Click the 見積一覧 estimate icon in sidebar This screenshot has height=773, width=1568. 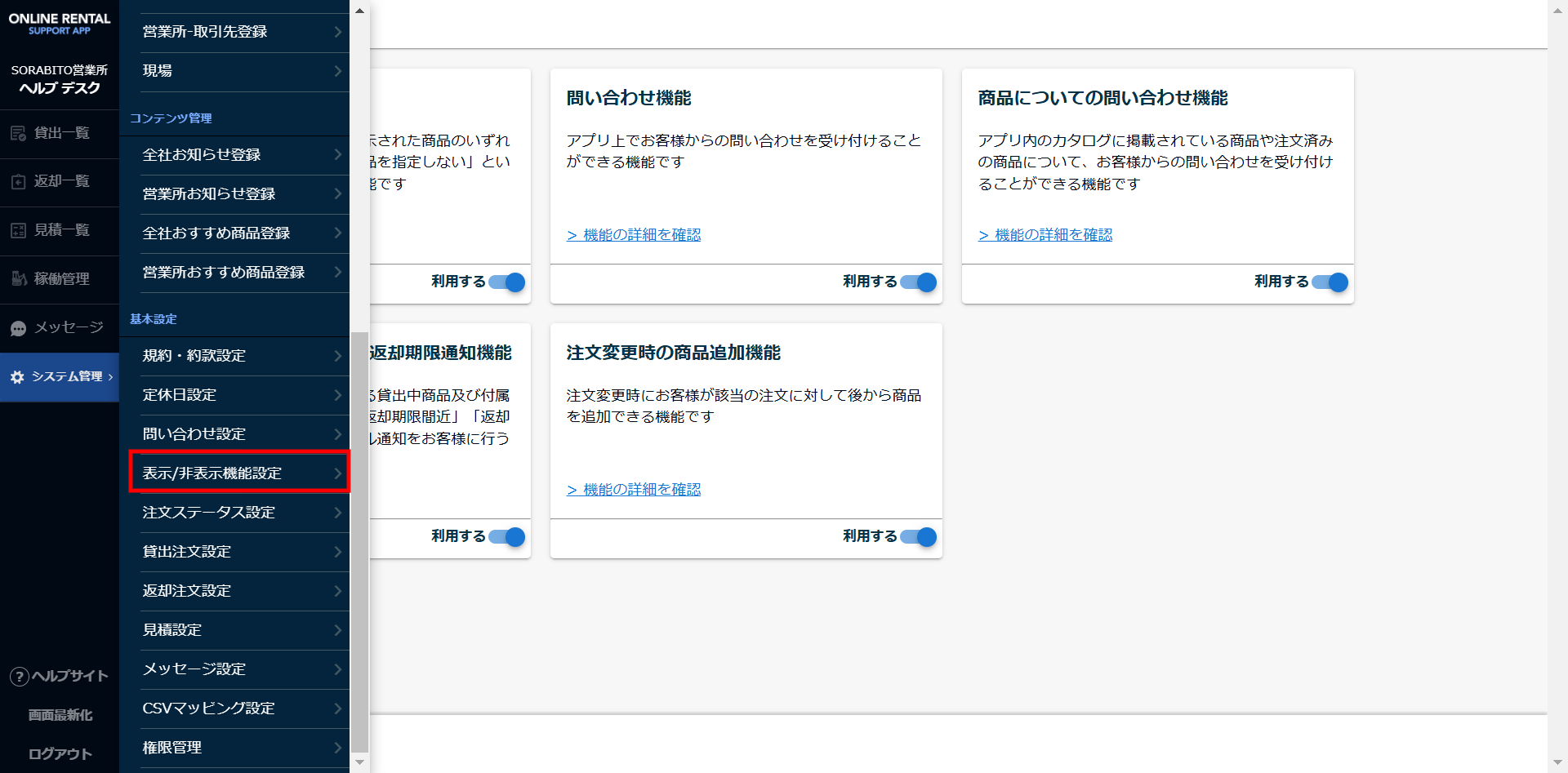pos(18,230)
